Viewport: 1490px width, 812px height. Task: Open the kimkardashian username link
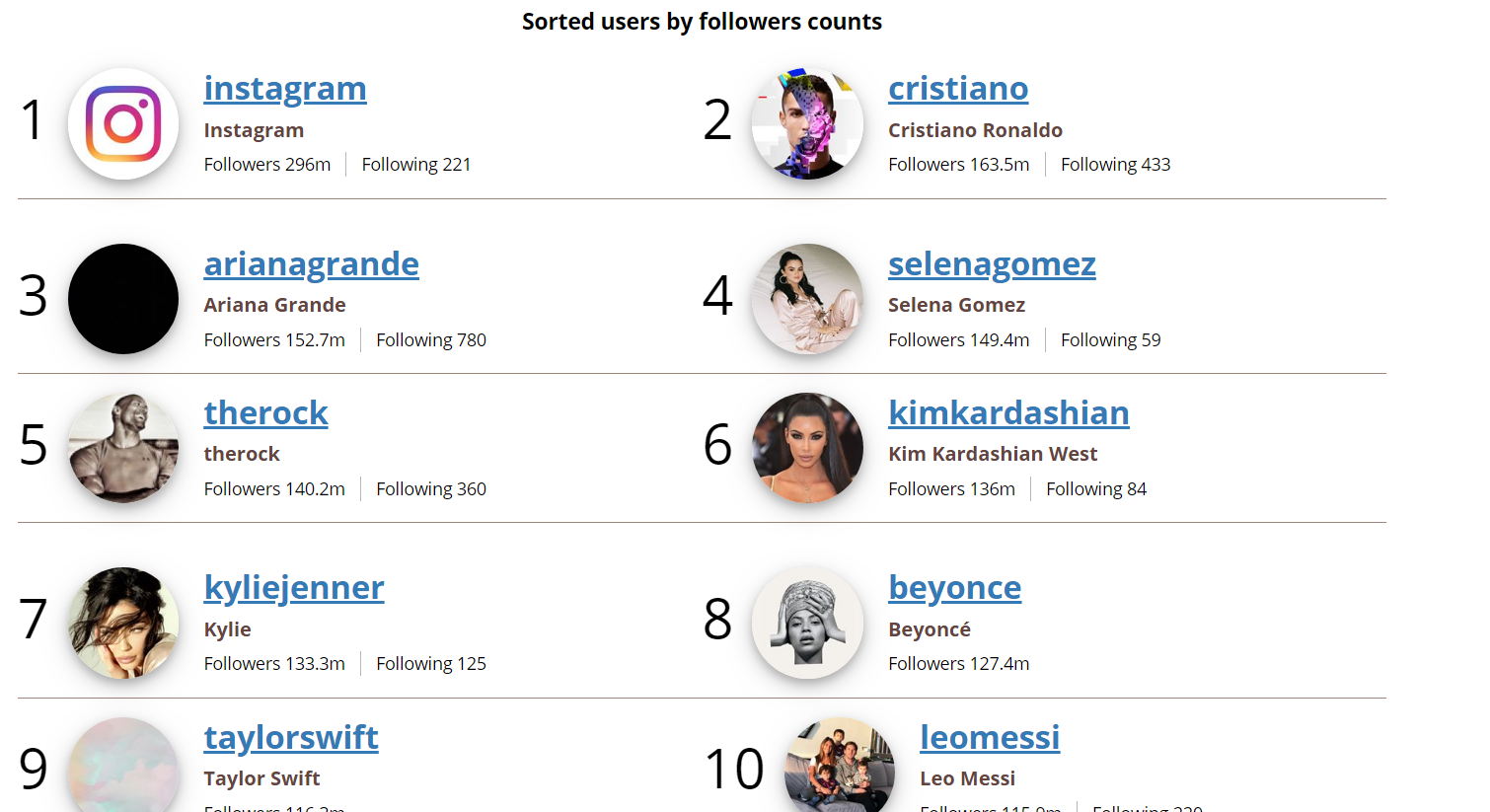[1008, 413]
